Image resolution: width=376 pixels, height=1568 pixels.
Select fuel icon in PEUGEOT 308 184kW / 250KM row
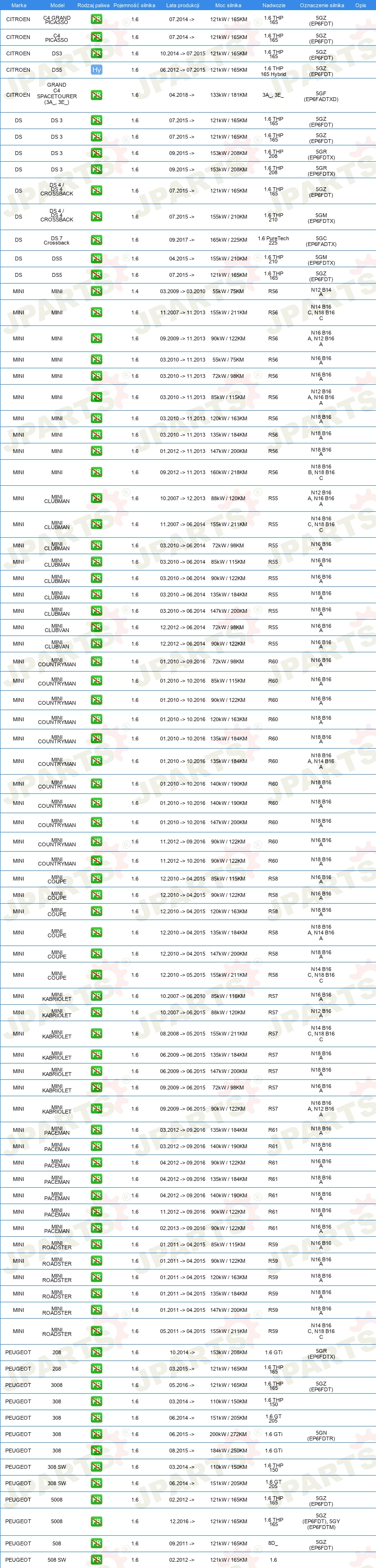tap(96, 1451)
